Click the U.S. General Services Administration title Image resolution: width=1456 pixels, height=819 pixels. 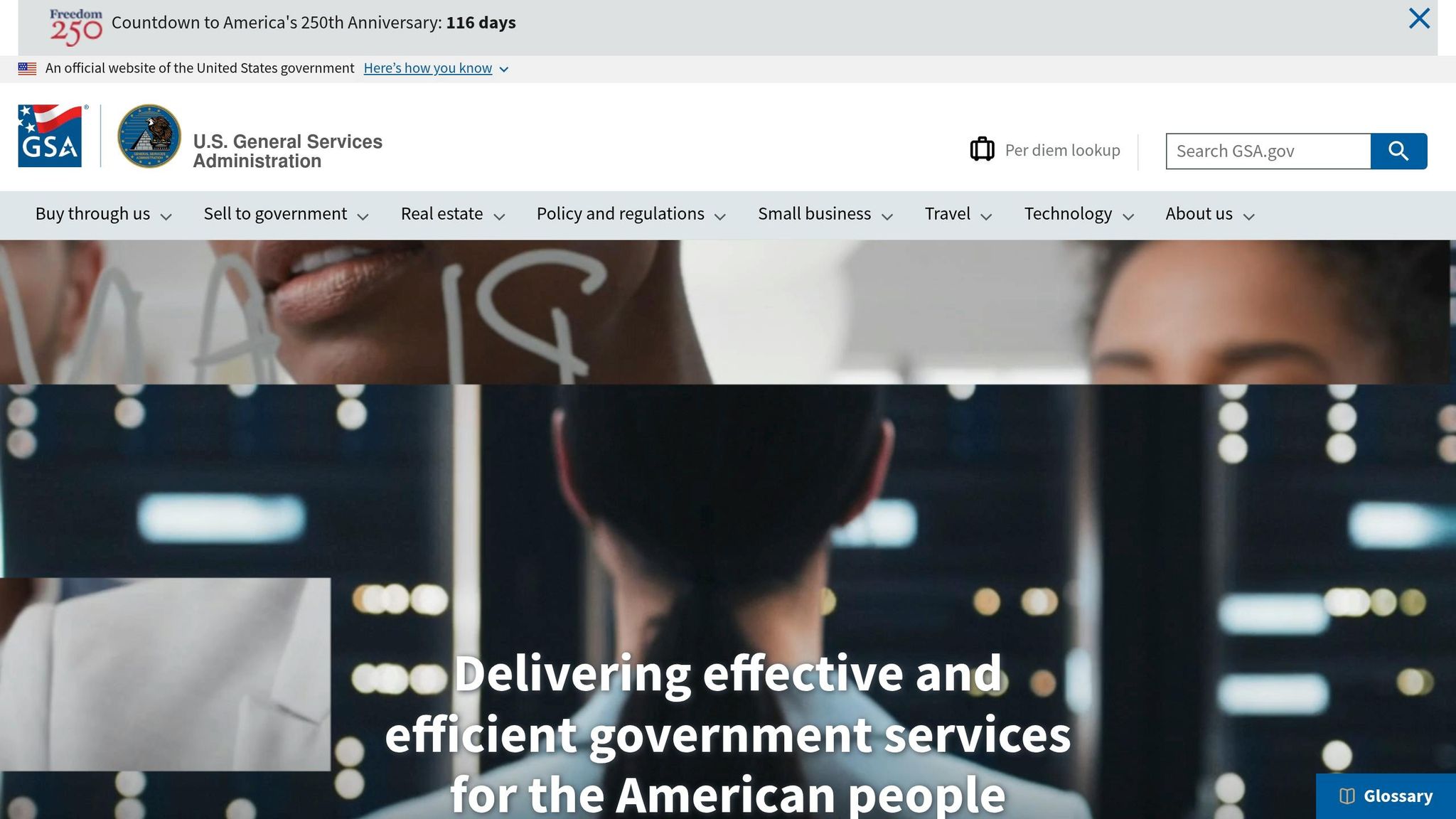(x=287, y=151)
